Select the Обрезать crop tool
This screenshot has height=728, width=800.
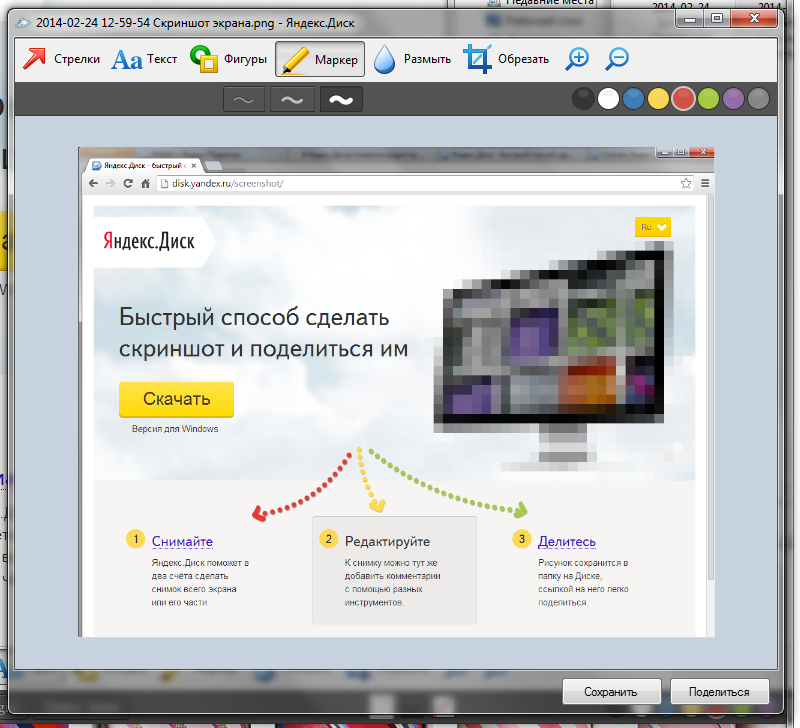pos(506,59)
